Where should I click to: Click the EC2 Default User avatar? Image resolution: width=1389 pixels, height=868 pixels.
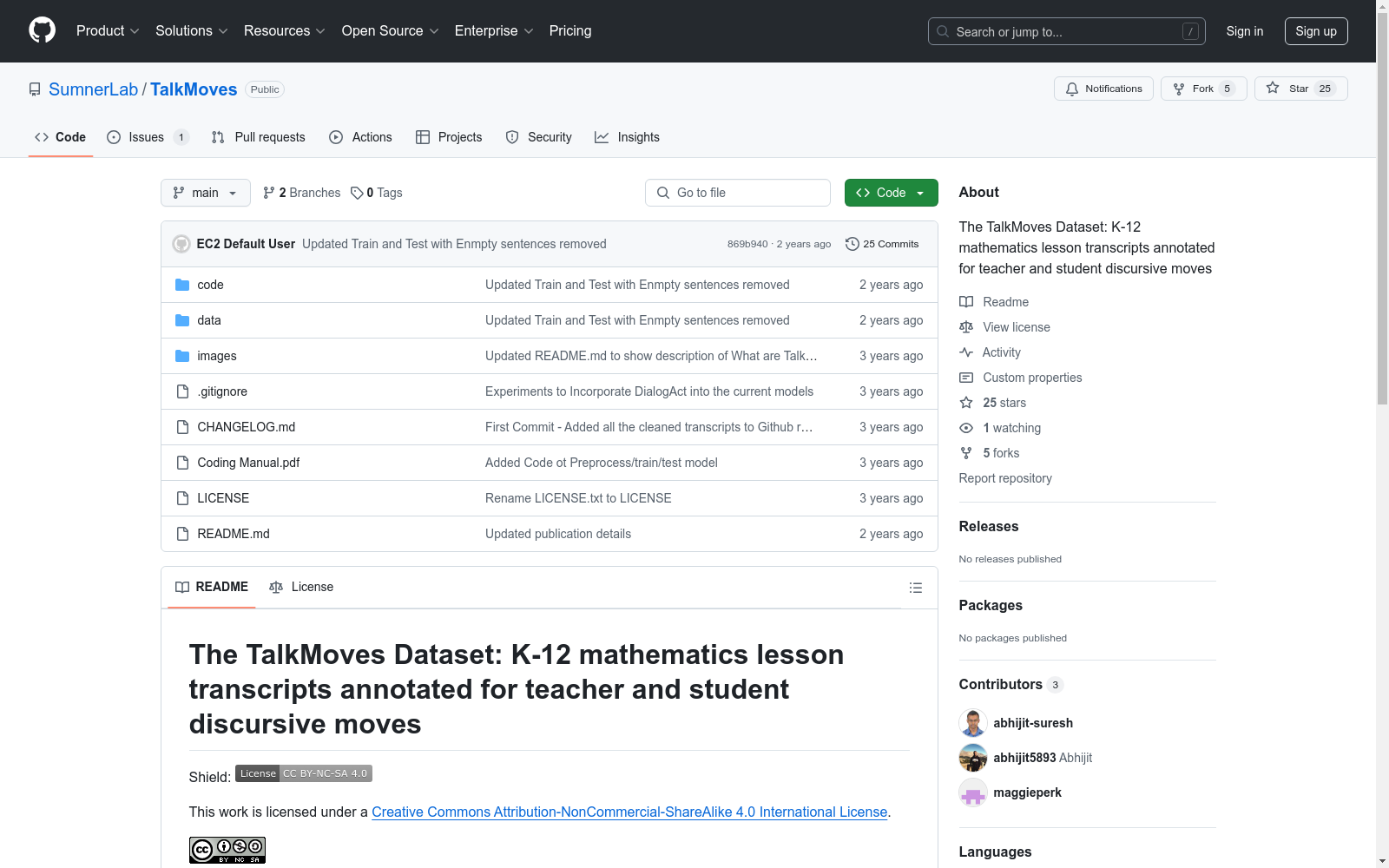tap(181, 244)
